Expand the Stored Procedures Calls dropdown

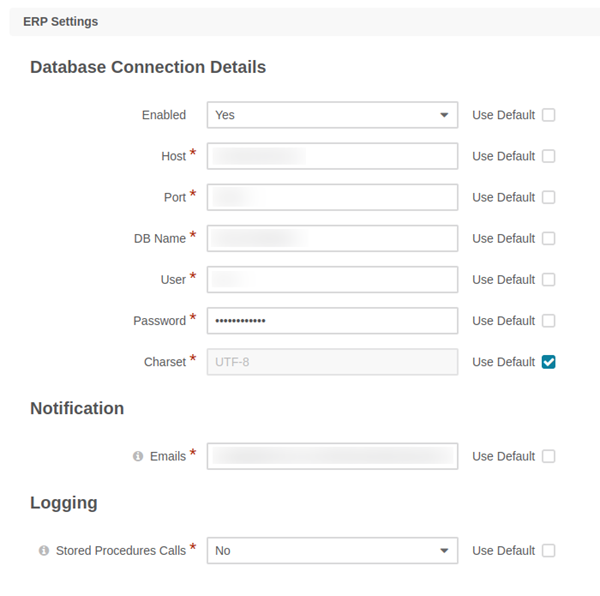(x=332, y=550)
